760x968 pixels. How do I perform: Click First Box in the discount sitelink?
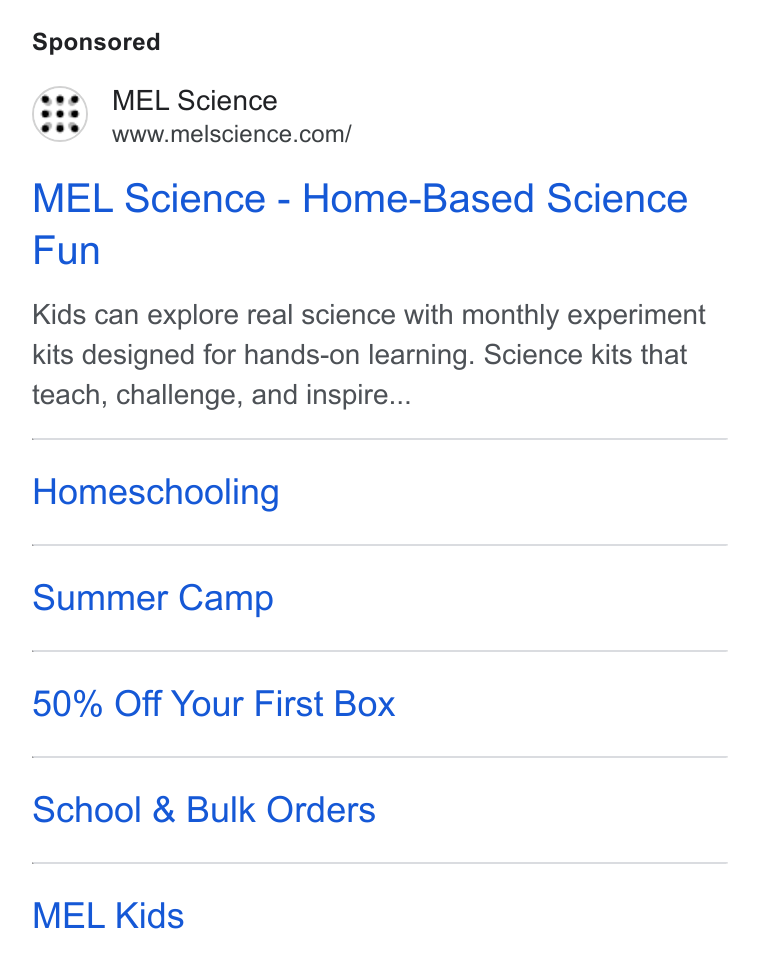pyautogui.click(x=324, y=704)
